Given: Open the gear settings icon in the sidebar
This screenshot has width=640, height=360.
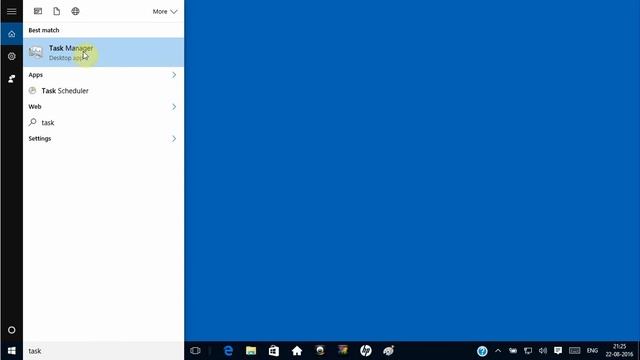Looking at the screenshot, I should click(11, 56).
